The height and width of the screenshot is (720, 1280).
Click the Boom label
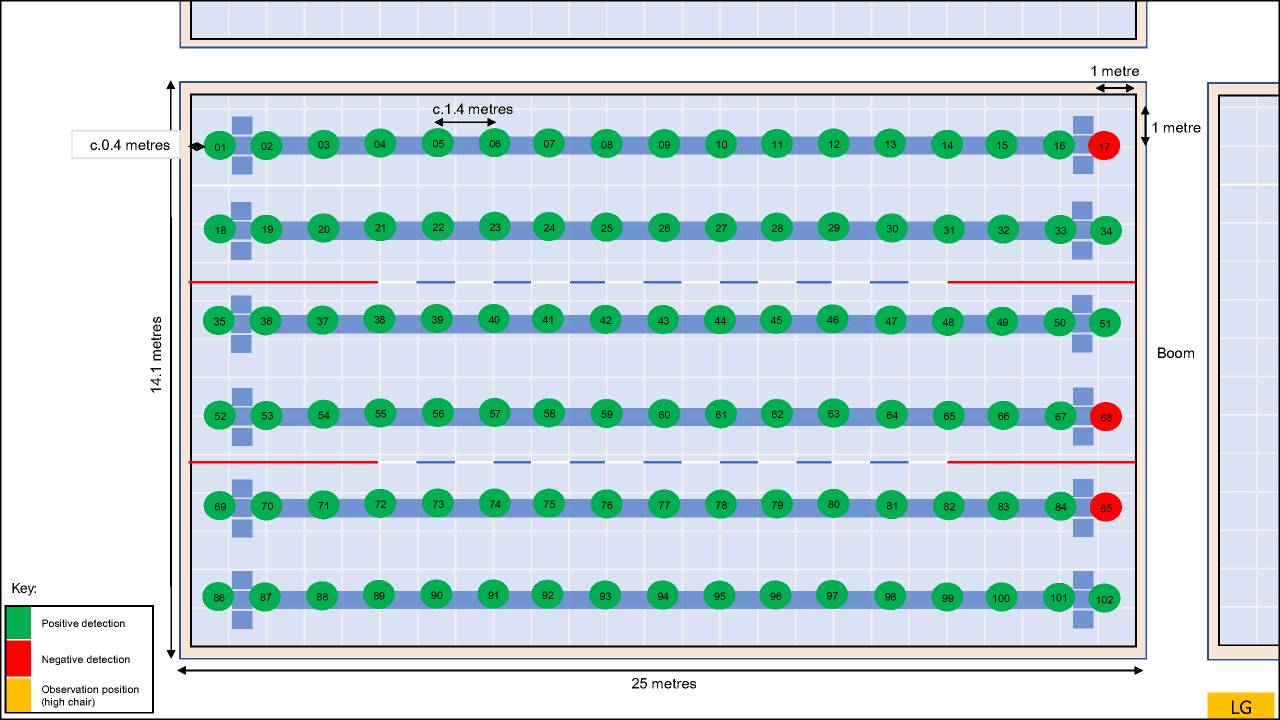click(1175, 353)
